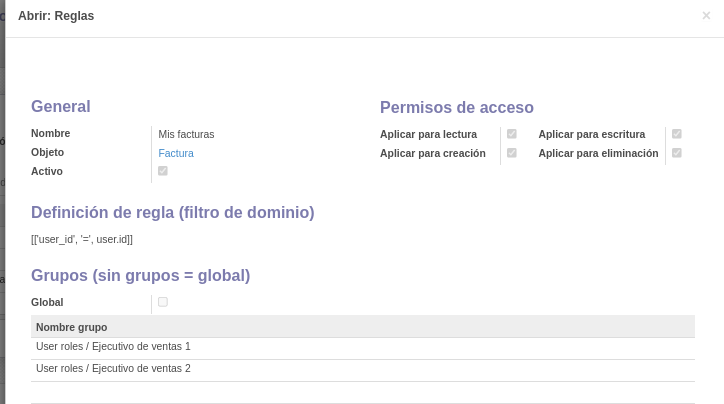Image resolution: width=724 pixels, height=404 pixels.
Task: Click the General section heading
Action: tap(60, 107)
